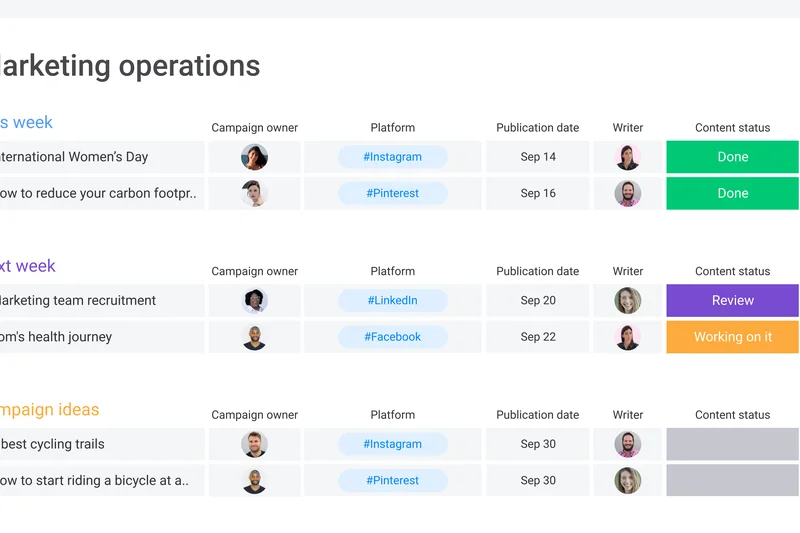The width and height of the screenshot is (800, 533).
Task: Click writer avatar for Marketing team recruitment
Action: (628, 301)
